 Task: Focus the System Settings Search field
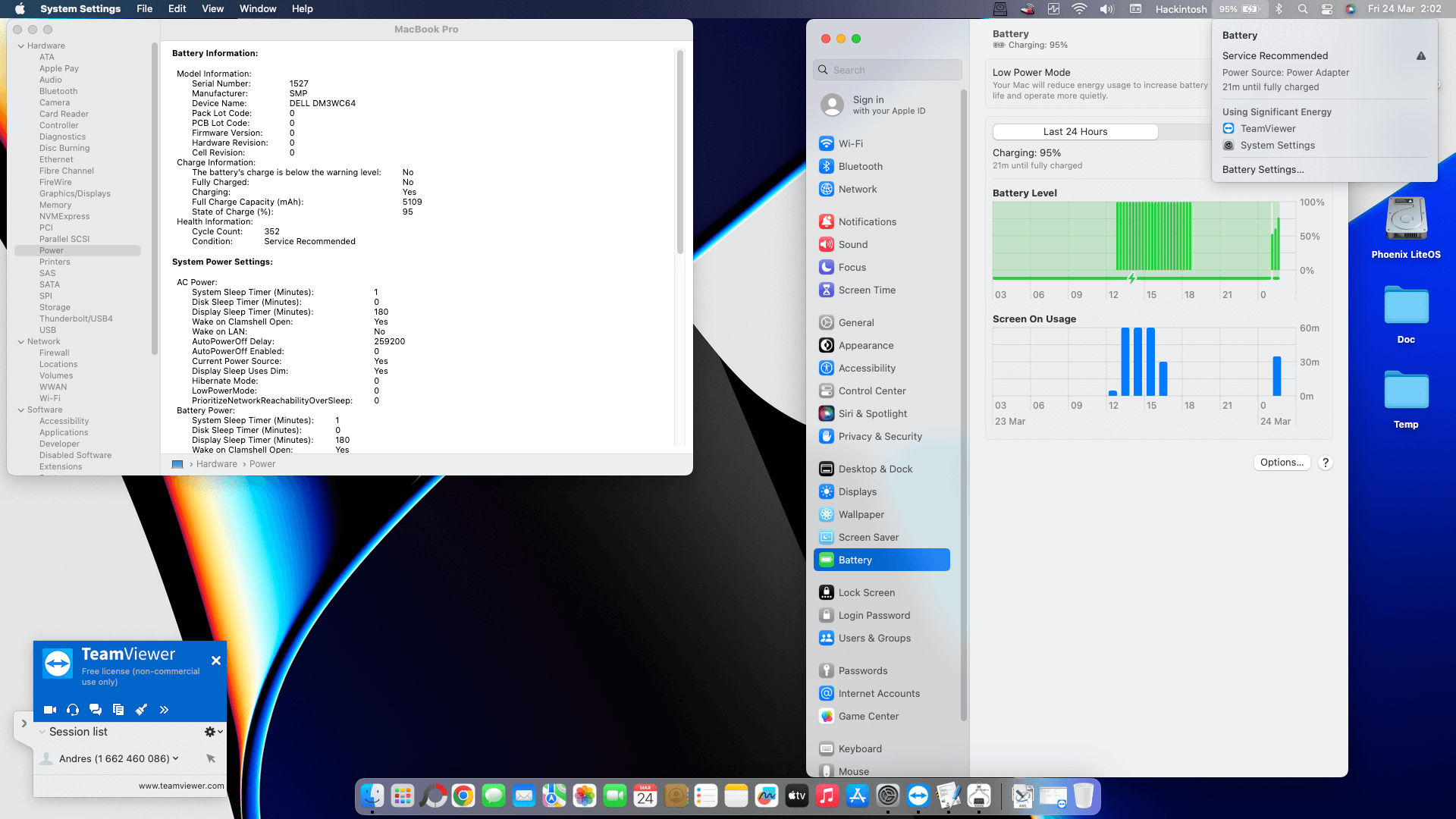(x=887, y=70)
